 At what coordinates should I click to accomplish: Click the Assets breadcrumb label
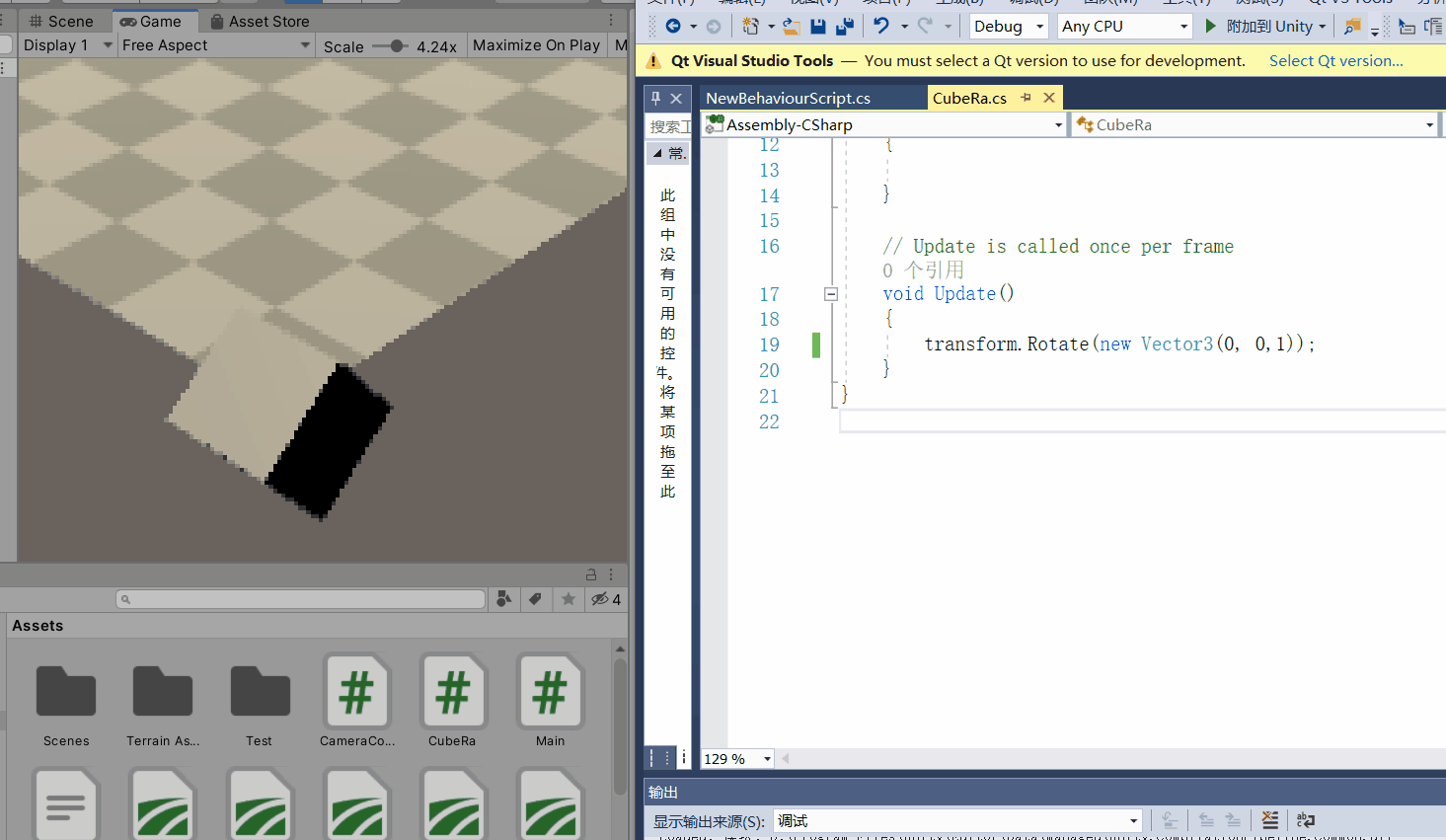(x=38, y=626)
